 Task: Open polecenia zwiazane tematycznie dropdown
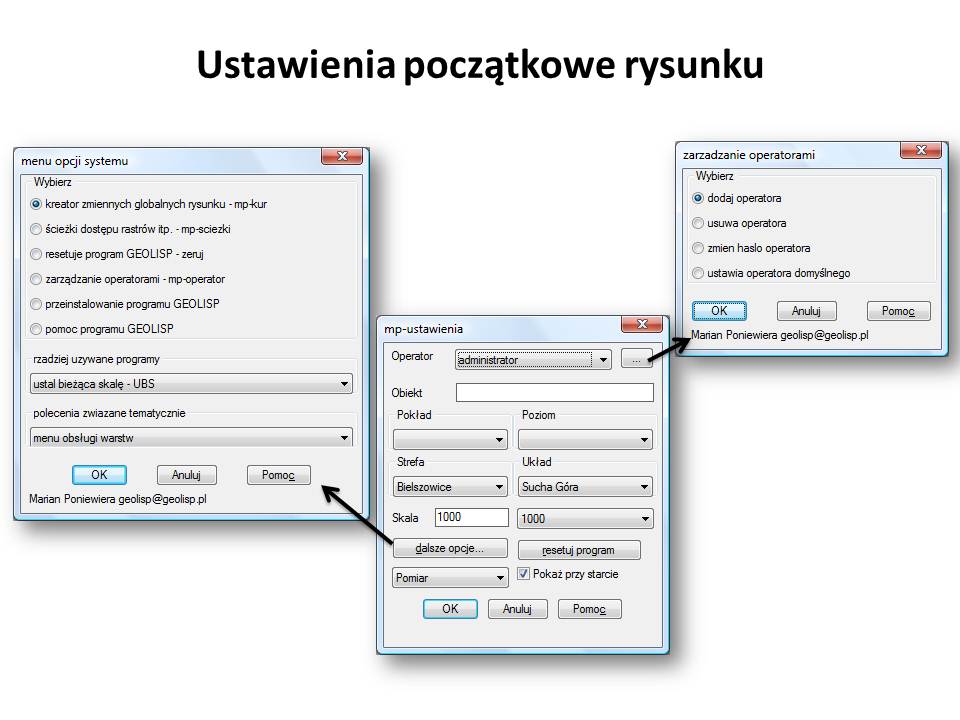coord(191,438)
